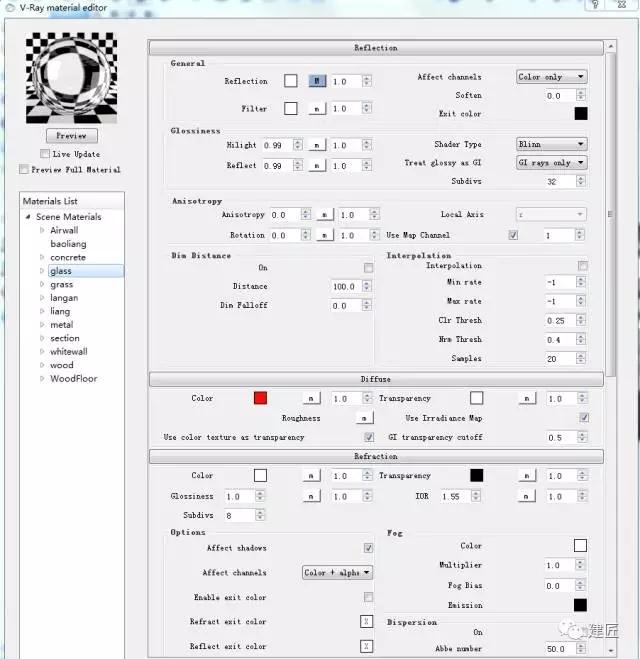This screenshot has height=659, width=640.
Task: Toggle the Use Irradiance Map checkbox
Action: point(584,417)
